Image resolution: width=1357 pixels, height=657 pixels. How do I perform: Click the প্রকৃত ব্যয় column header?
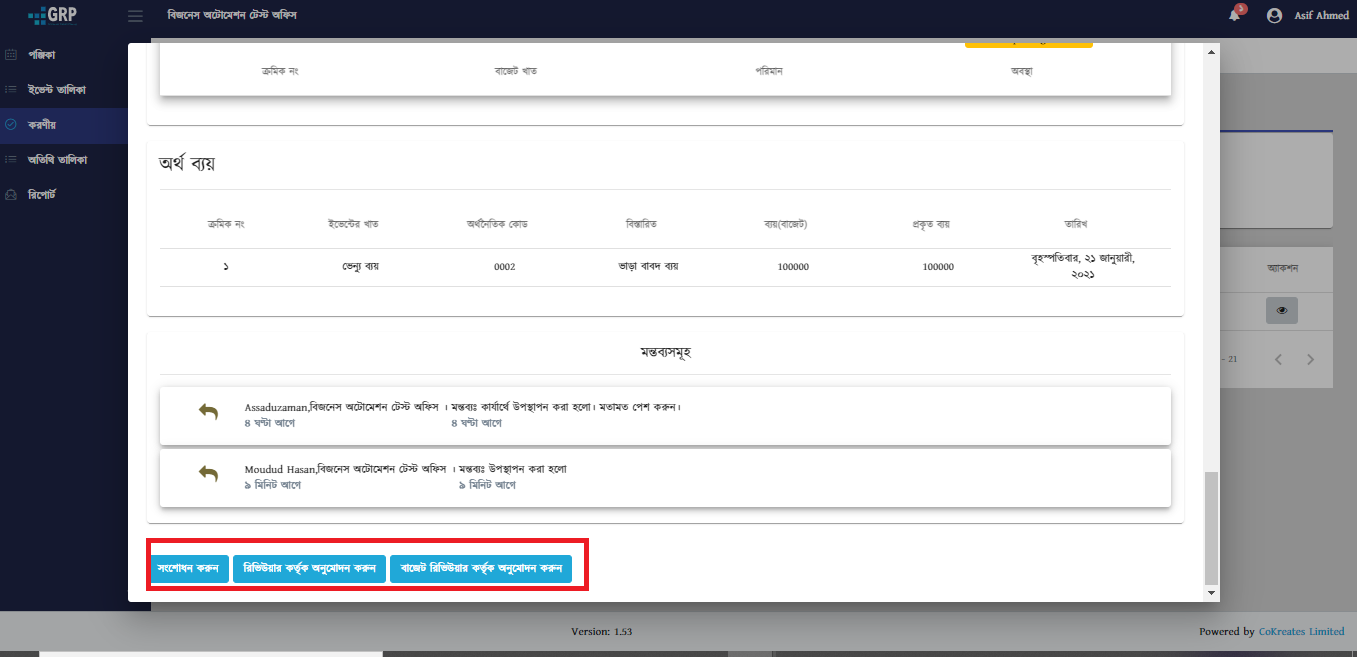pyautogui.click(x=929, y=223)
